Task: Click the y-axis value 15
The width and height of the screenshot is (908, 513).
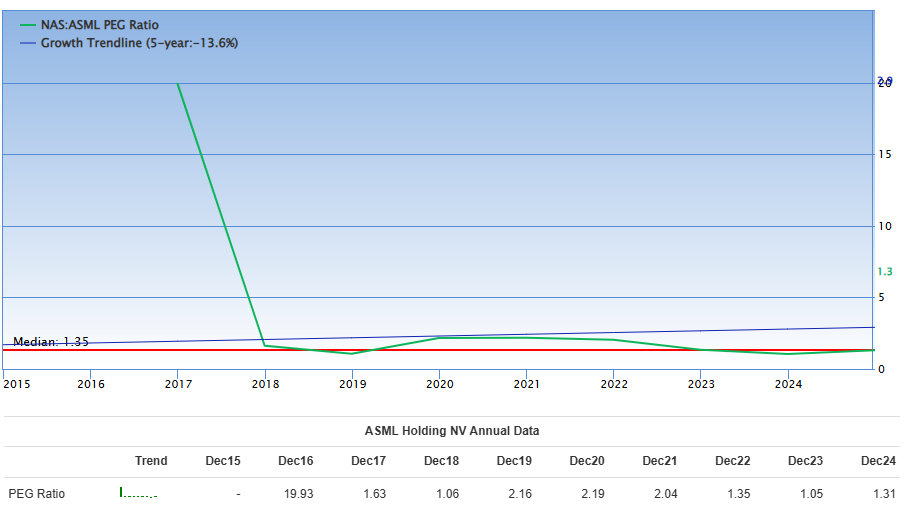Action: tap(885, 155)
